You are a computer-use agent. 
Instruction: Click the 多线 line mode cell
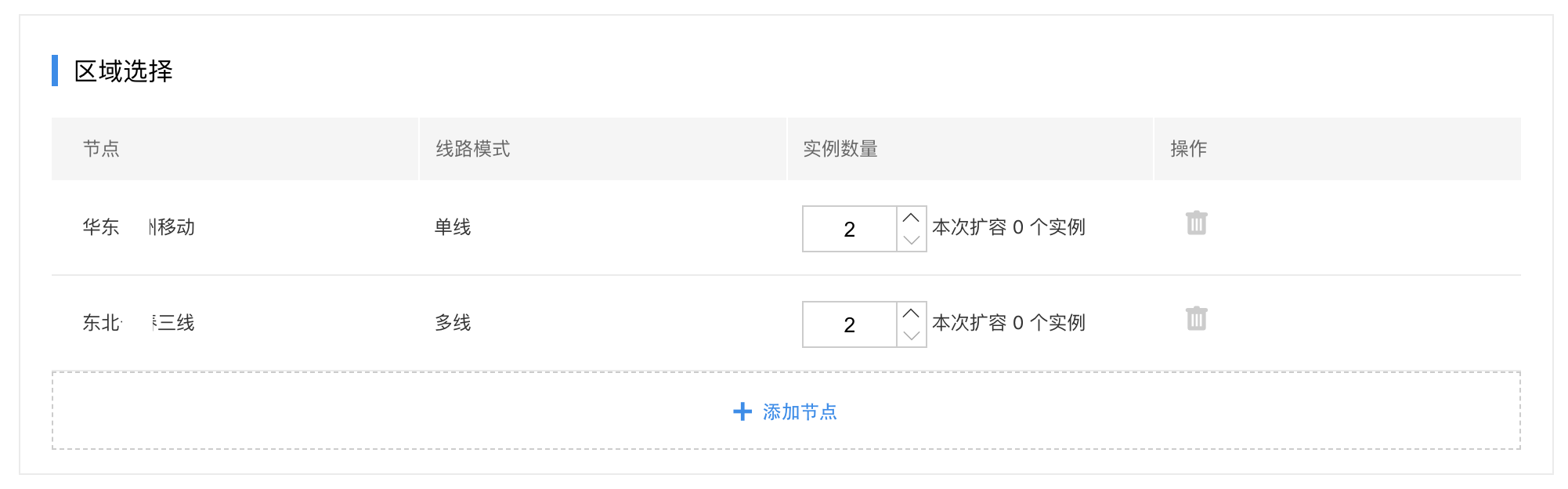453,323
